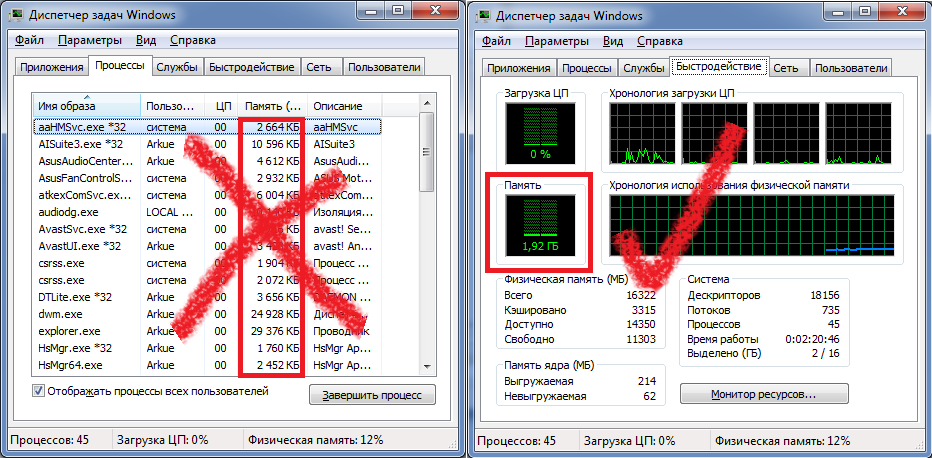Viewport: 932px width, 458px height.
Task: Select the audiodg.exe process in the list
Action: tap(70, 211)
